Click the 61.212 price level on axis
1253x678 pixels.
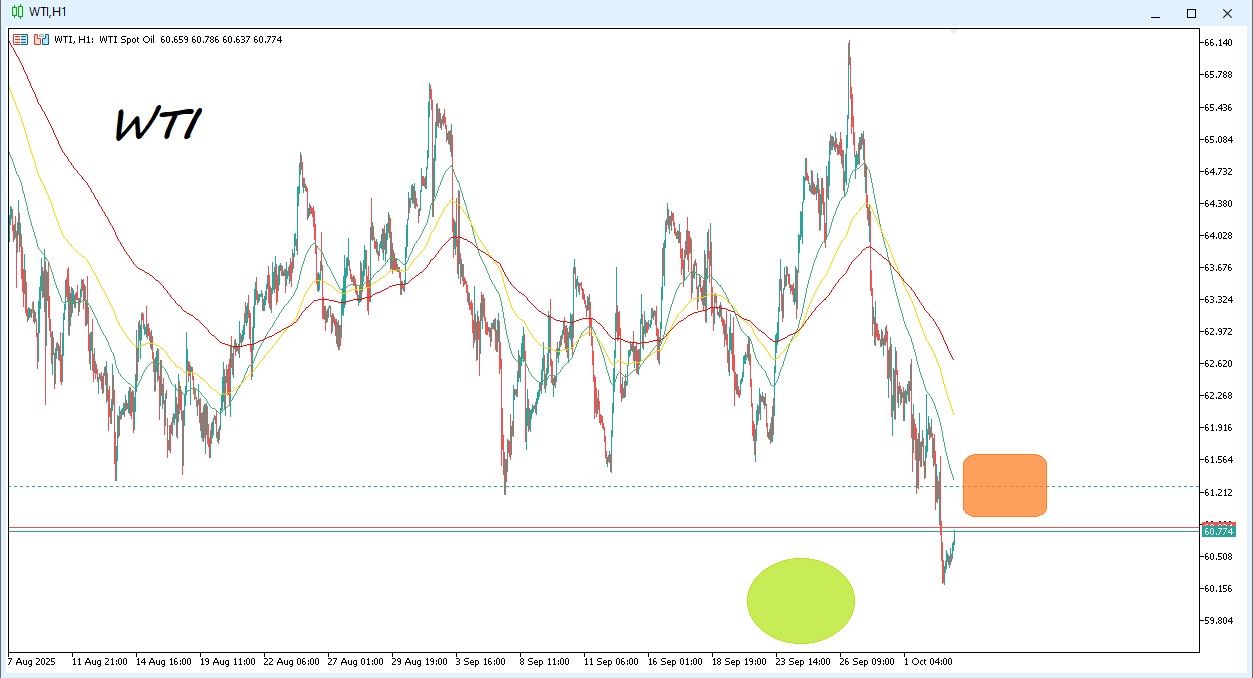point(1218,492)
